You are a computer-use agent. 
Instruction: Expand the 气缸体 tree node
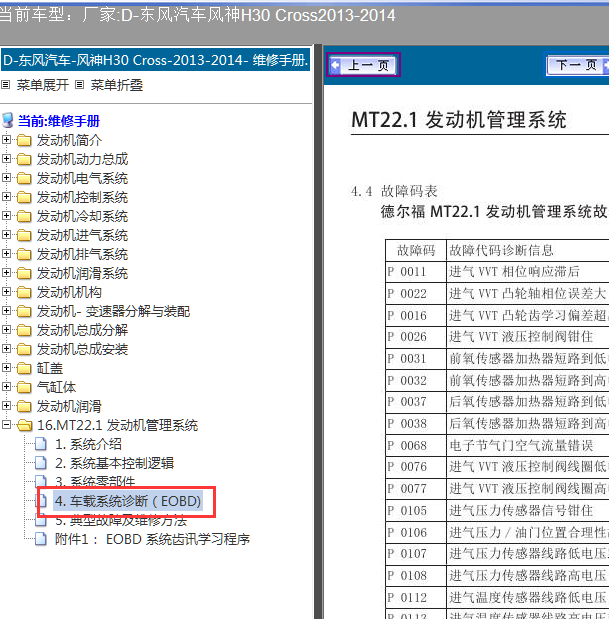[x=6, y=386]
